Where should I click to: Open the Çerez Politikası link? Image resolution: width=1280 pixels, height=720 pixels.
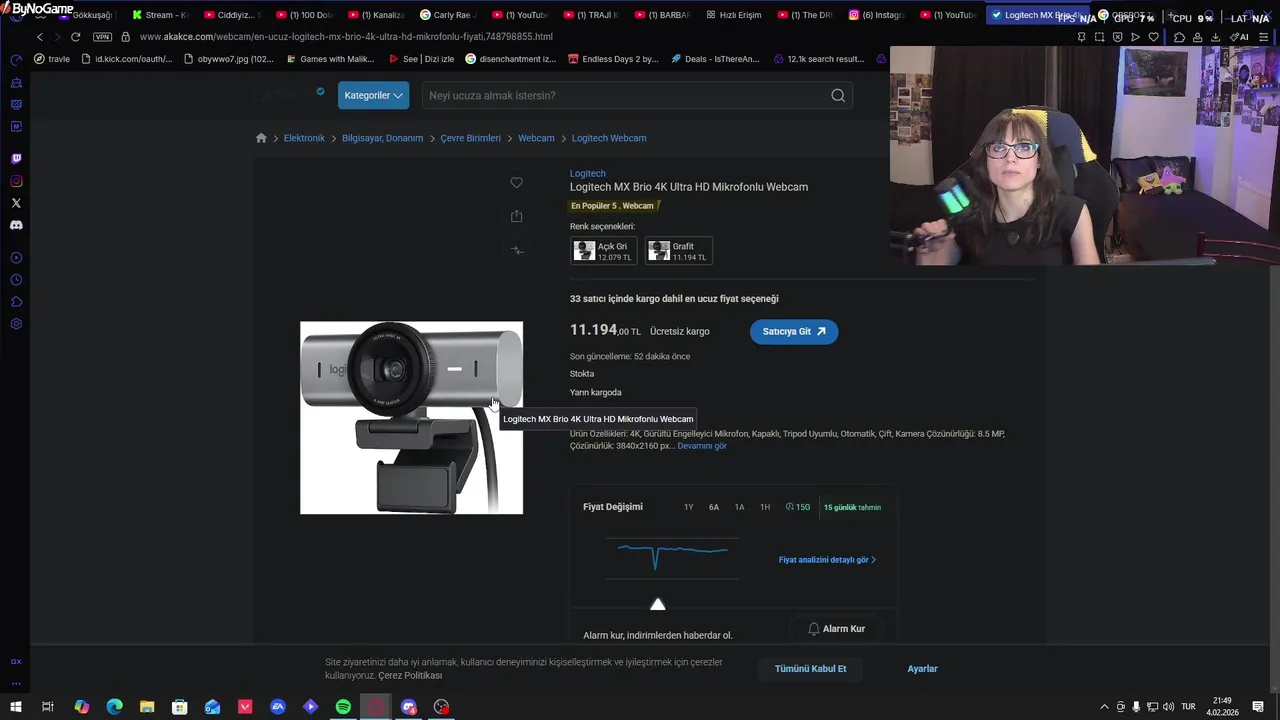[410, 676]
